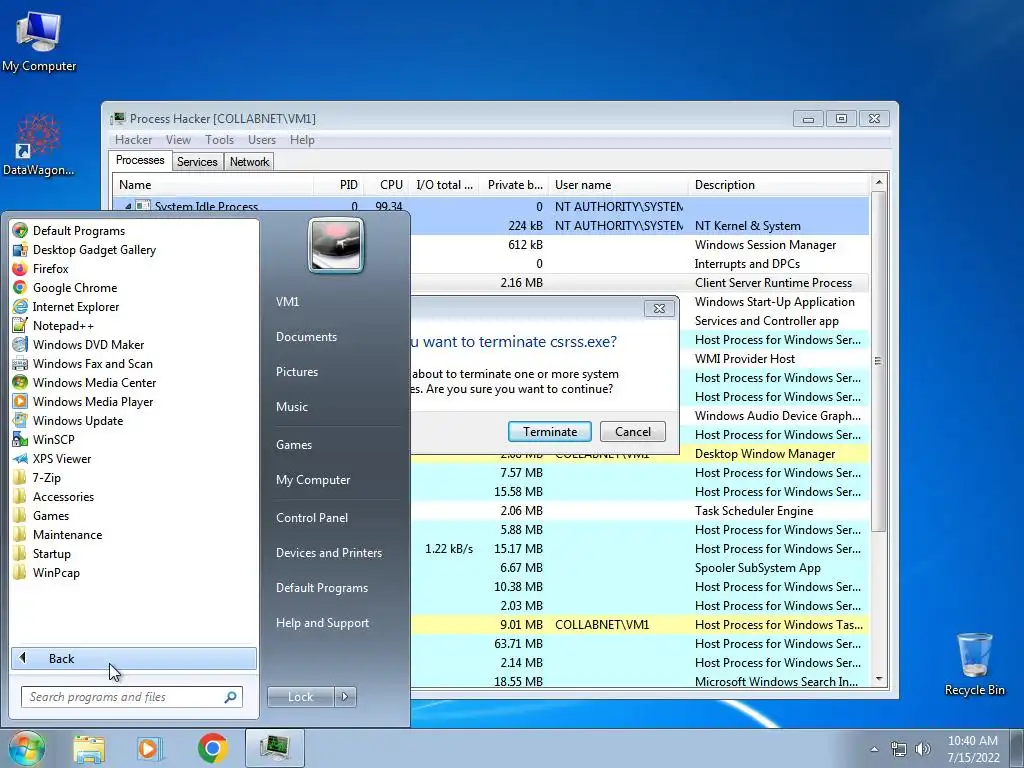Click the user account picture in Start menu
The width and height of the screenshot is (1024, 768).
[x=336, y=246]
